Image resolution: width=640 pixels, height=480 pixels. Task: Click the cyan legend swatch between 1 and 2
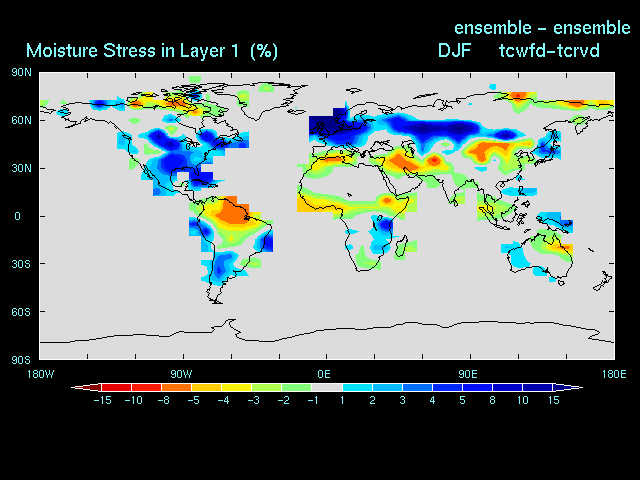click(357, 387)
